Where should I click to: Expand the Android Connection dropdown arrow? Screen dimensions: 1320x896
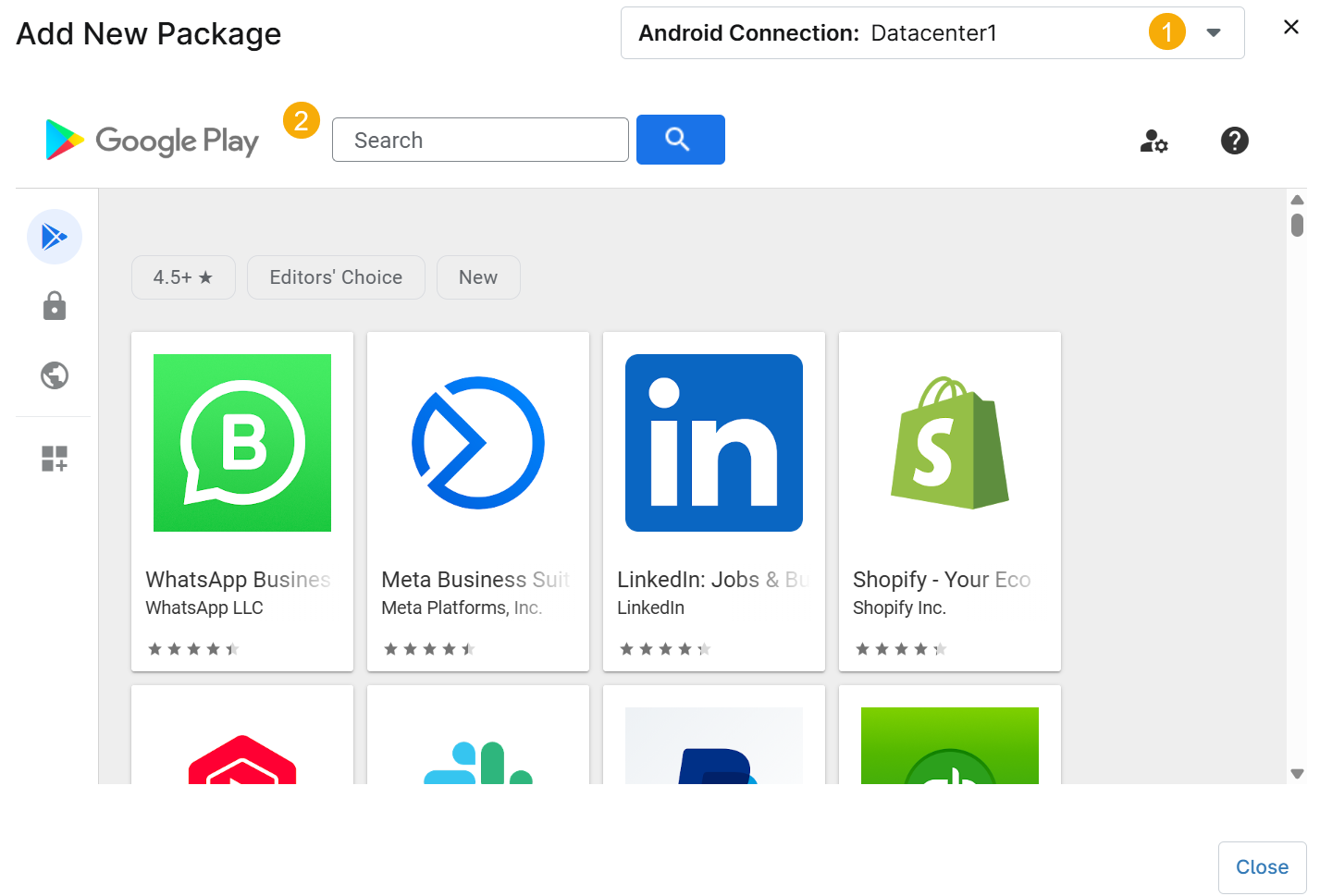[1214, 33]
